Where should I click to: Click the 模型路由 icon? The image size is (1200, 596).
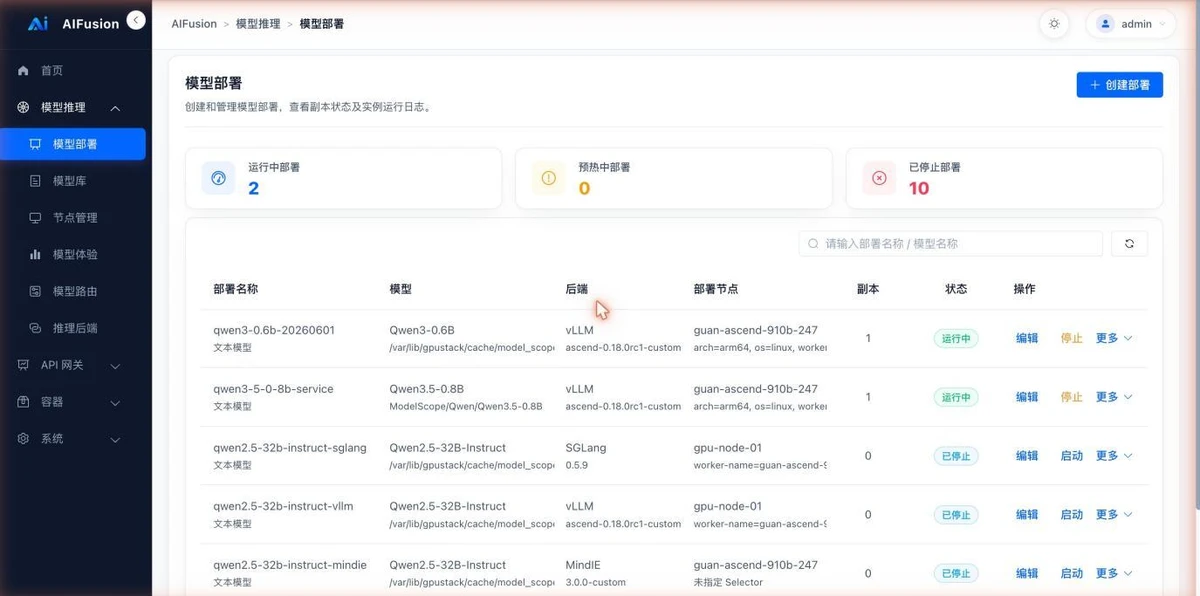pos(35,292)
